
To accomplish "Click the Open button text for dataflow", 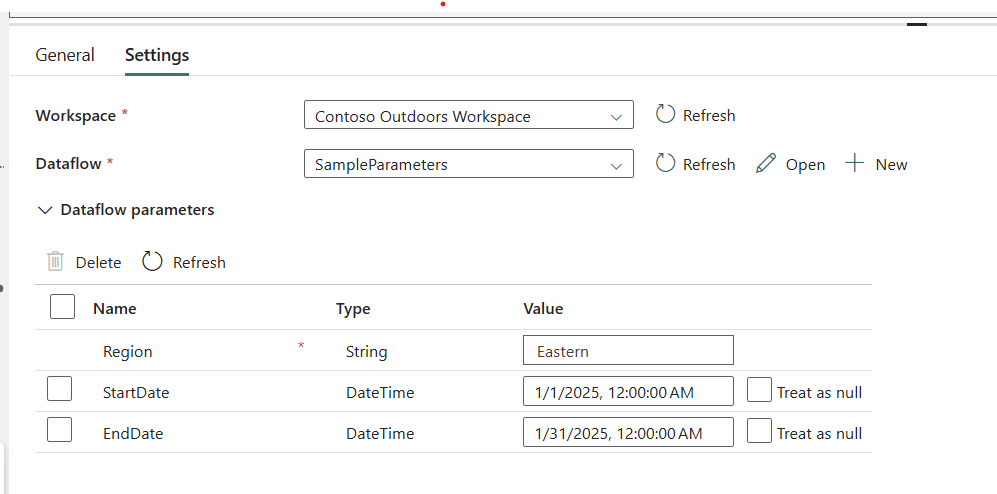I will (805, 165).
